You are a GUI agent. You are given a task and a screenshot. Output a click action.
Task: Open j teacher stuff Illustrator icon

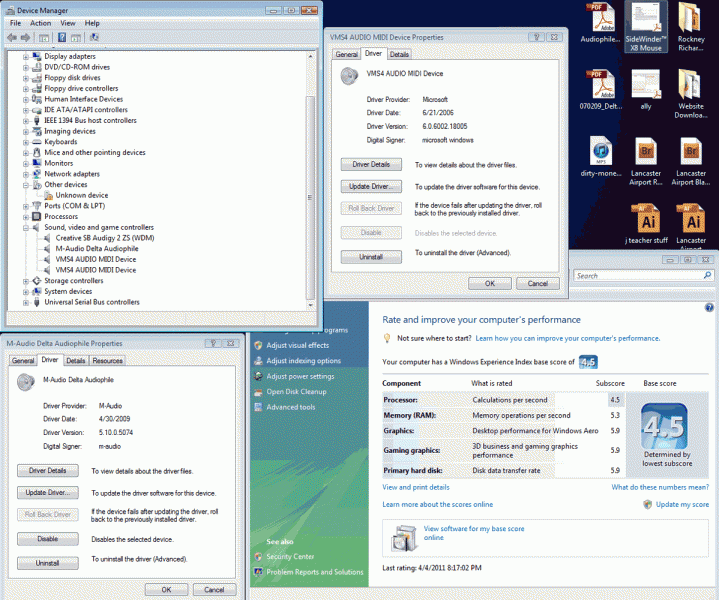click(x=646, y=224)
